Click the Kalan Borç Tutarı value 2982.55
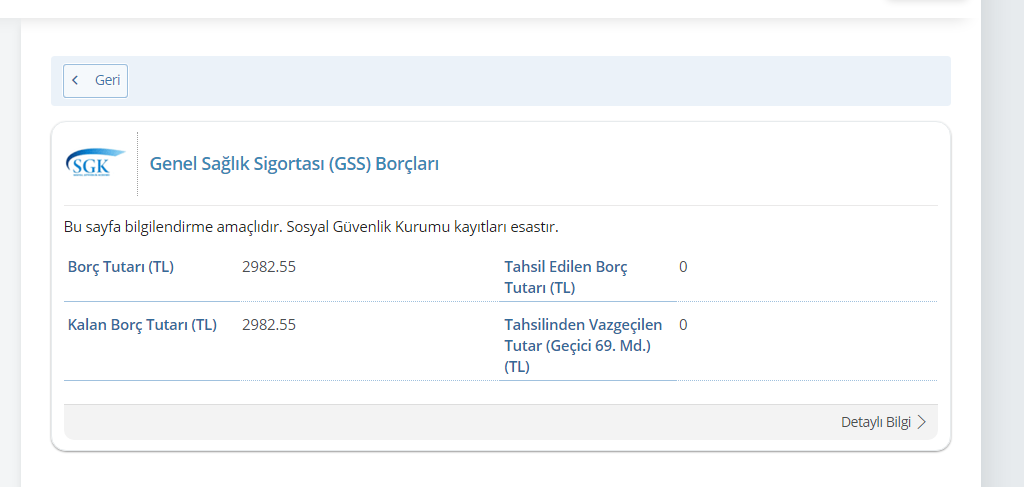The height and width of the screenshot is (487, 1024). (x=269, y=324)
